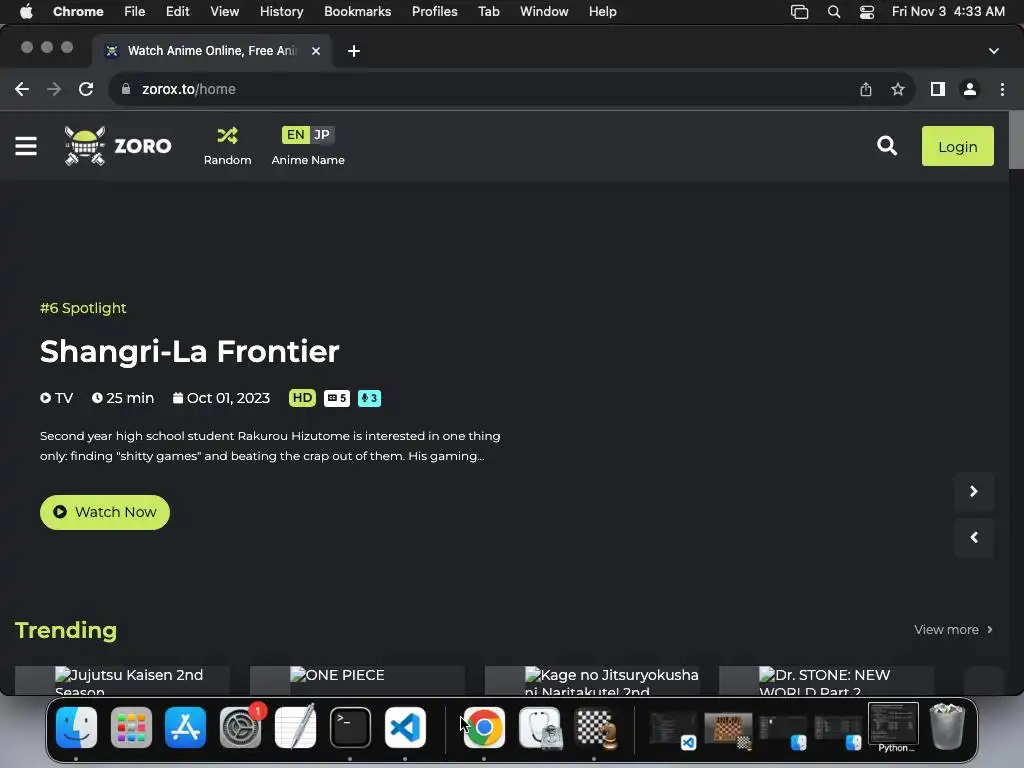Click the HD quality badge
Screen dimensions: 1024x768
302,398
